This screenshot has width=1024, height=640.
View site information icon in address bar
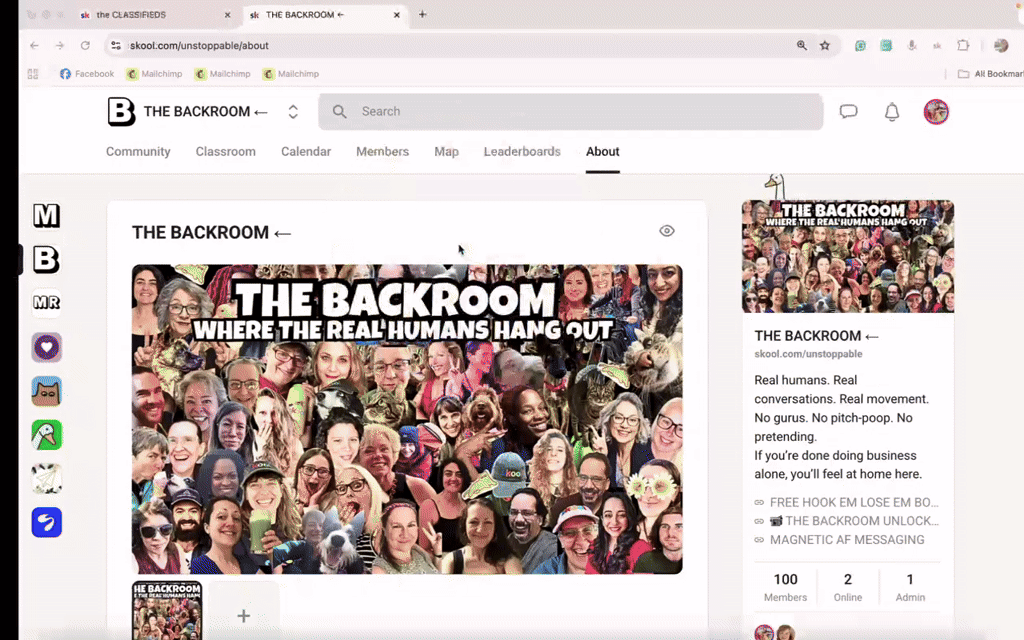pyautogui.click(x=116, y=46)
